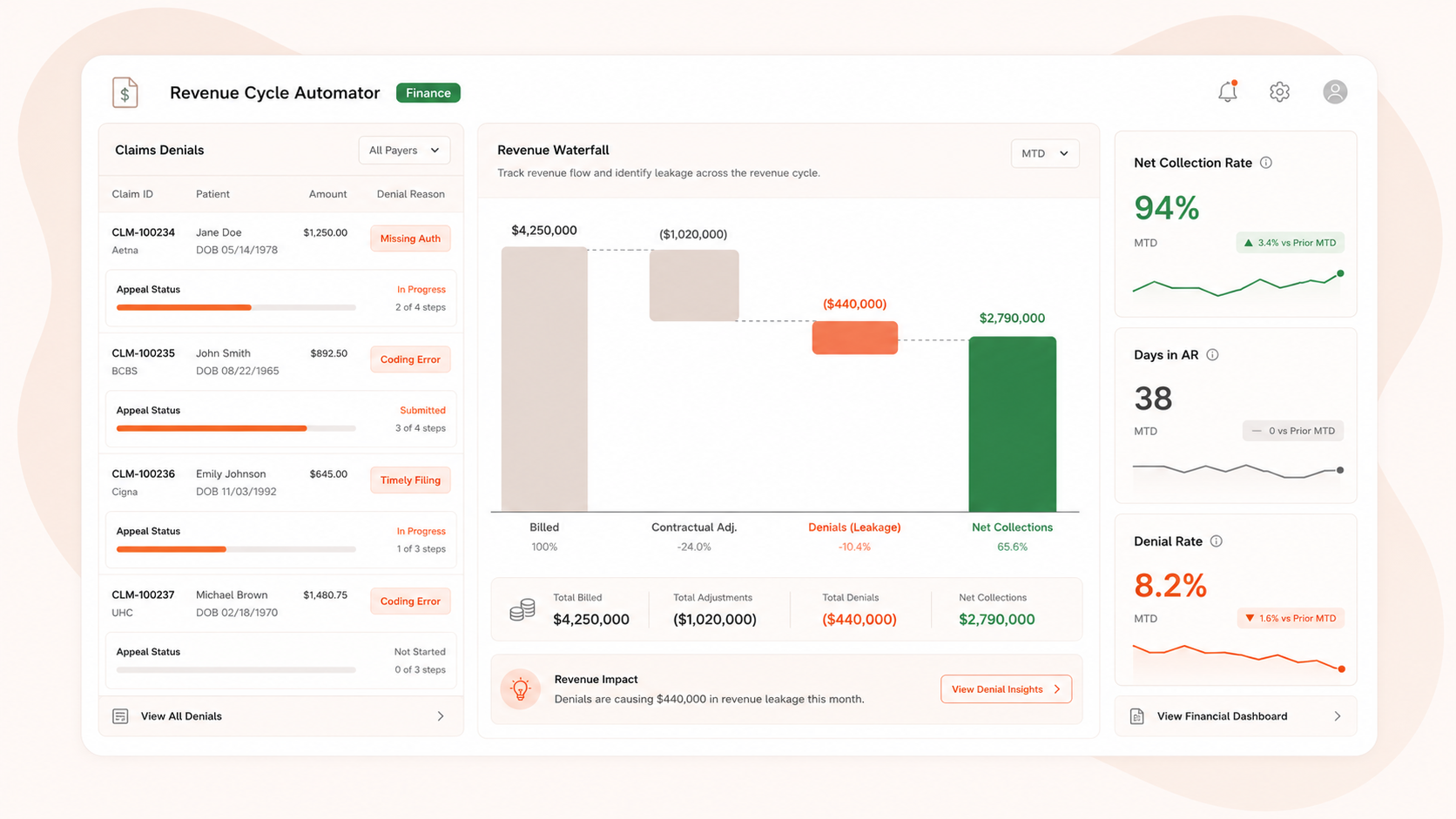The width and height of the screenshot is (1456, 819).
Task: Click the 3.4% vs Prior MTD badge
Action: [1290, 243]
